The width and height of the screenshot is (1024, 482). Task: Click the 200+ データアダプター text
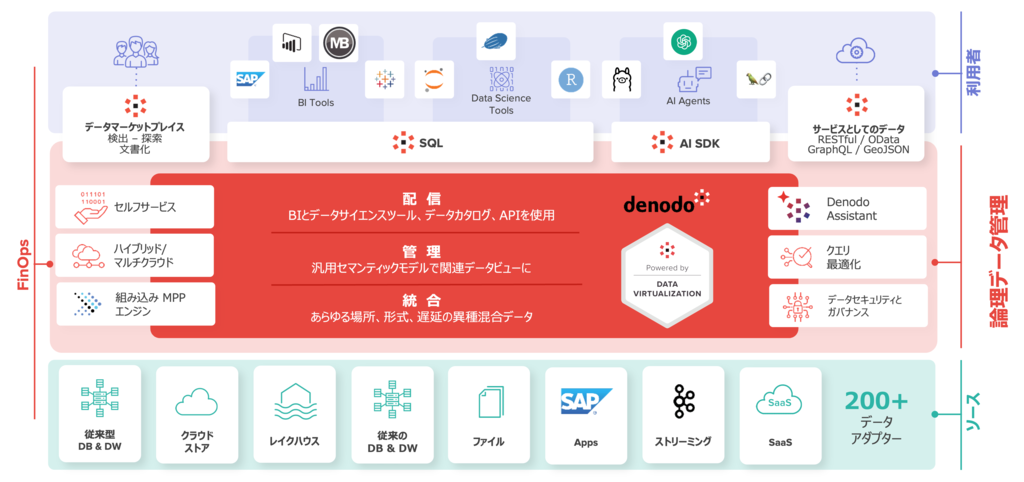876,418
